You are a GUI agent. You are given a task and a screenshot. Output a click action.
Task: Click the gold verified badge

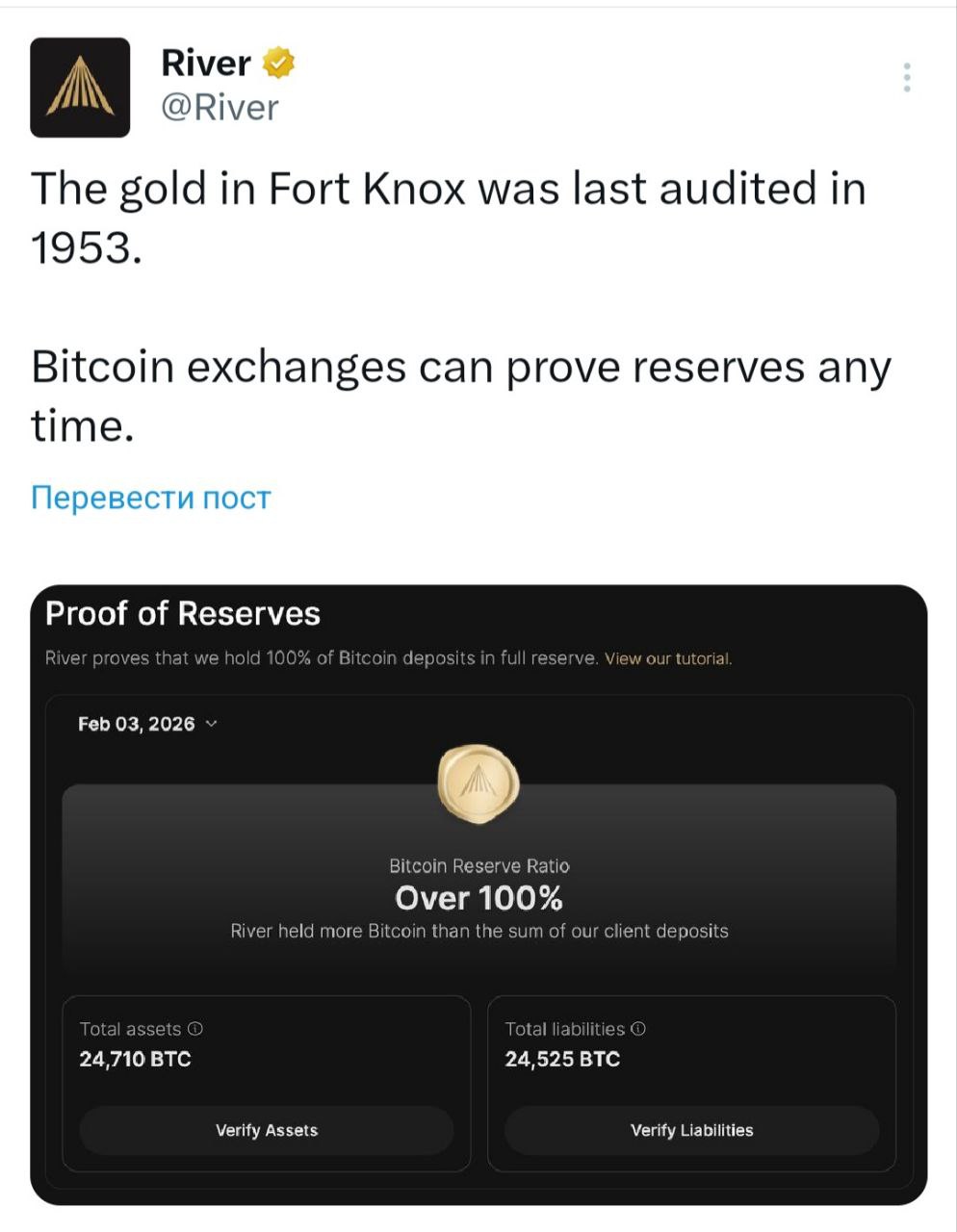(279, 63)
